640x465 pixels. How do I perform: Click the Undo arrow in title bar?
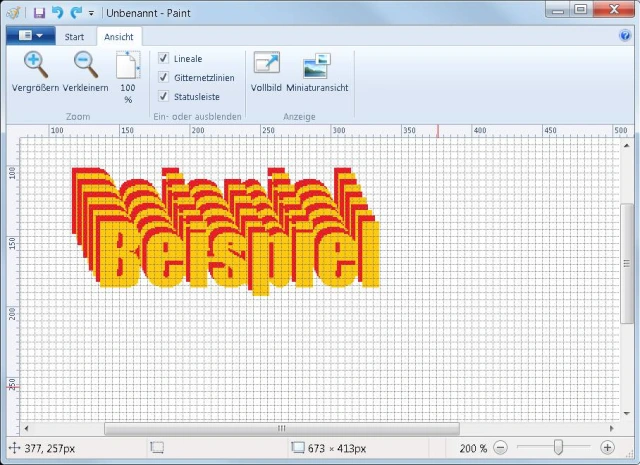click(x=57, y=13)
